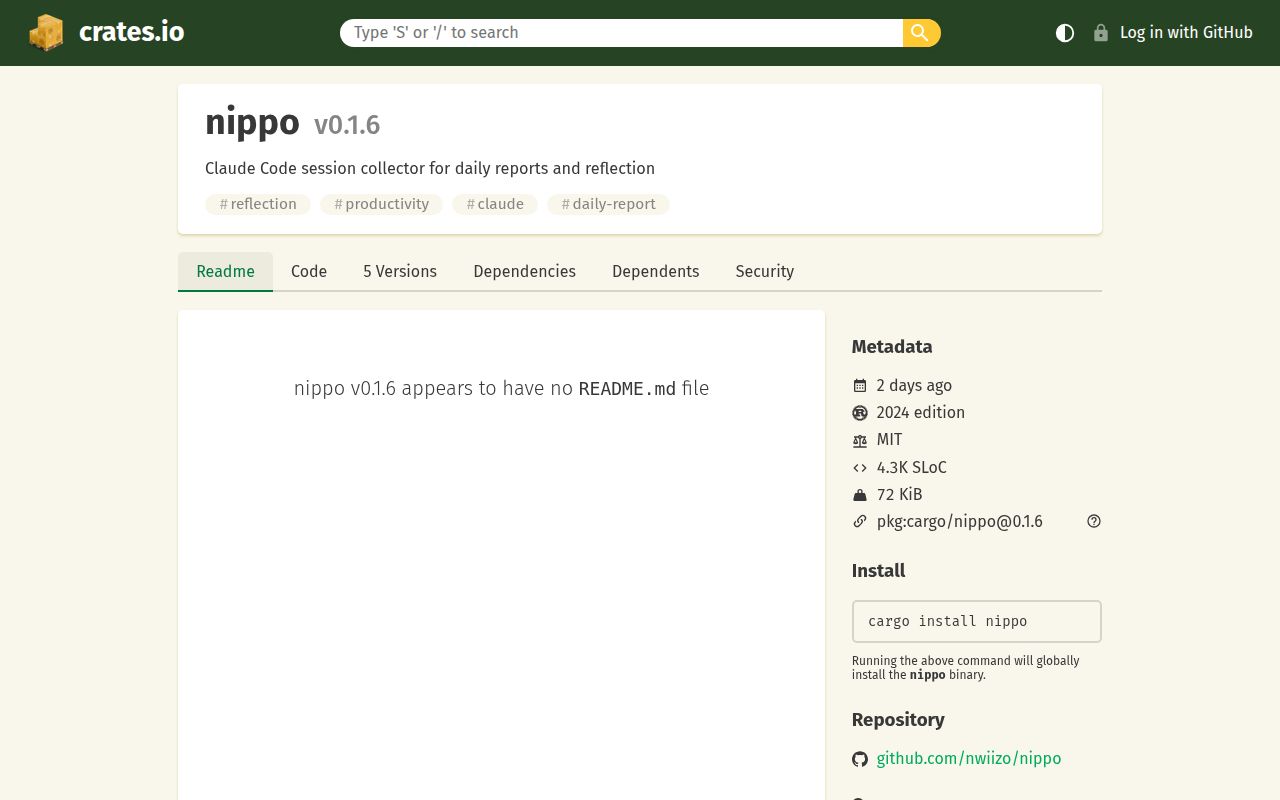Viewport: 1280px width, 800px height.
Task: Switch to the Dependencies tab
Action: [525, 271]
